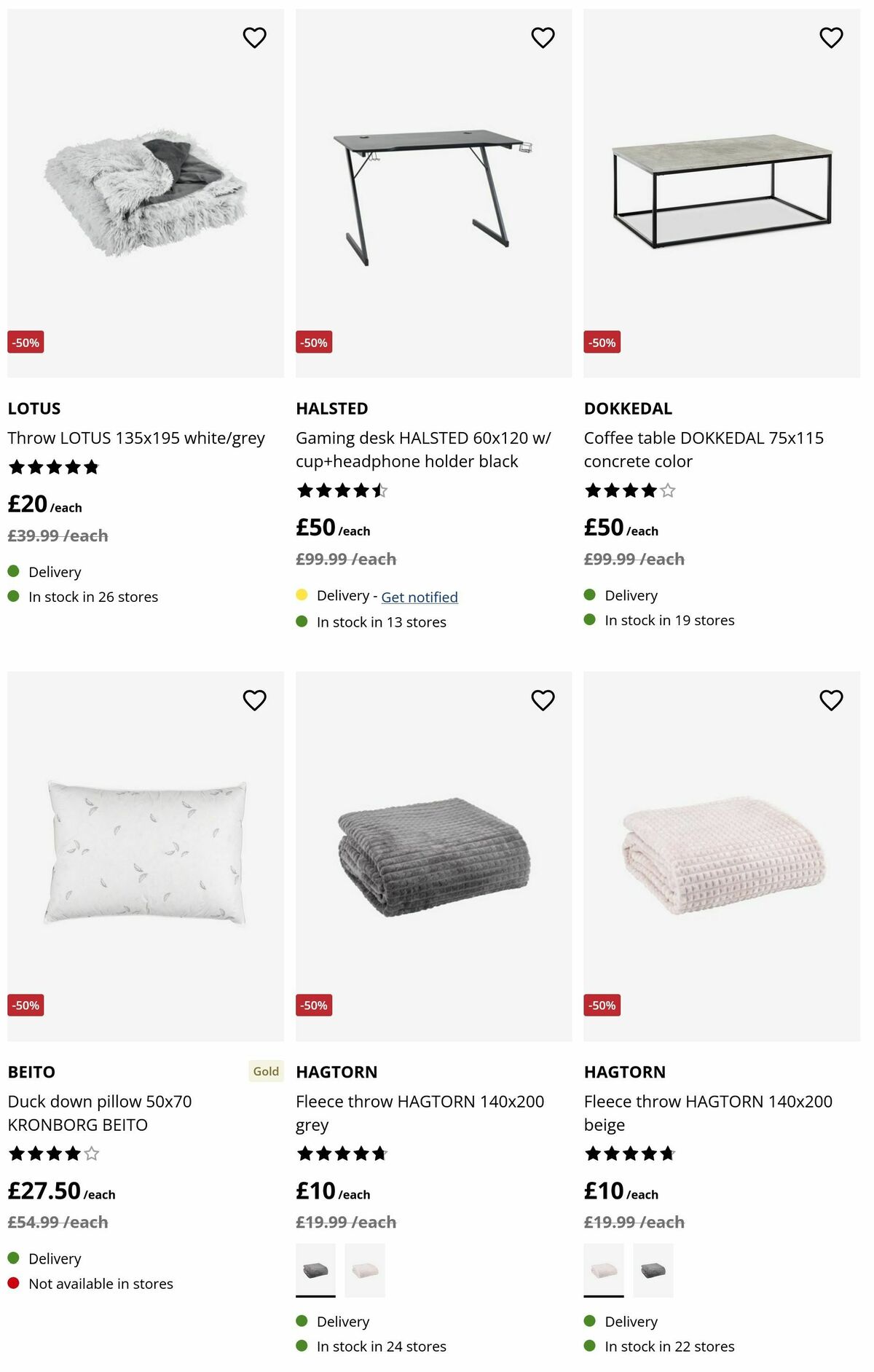Click DOKKEDAL coffee table star rating

(x=630, y=490)
